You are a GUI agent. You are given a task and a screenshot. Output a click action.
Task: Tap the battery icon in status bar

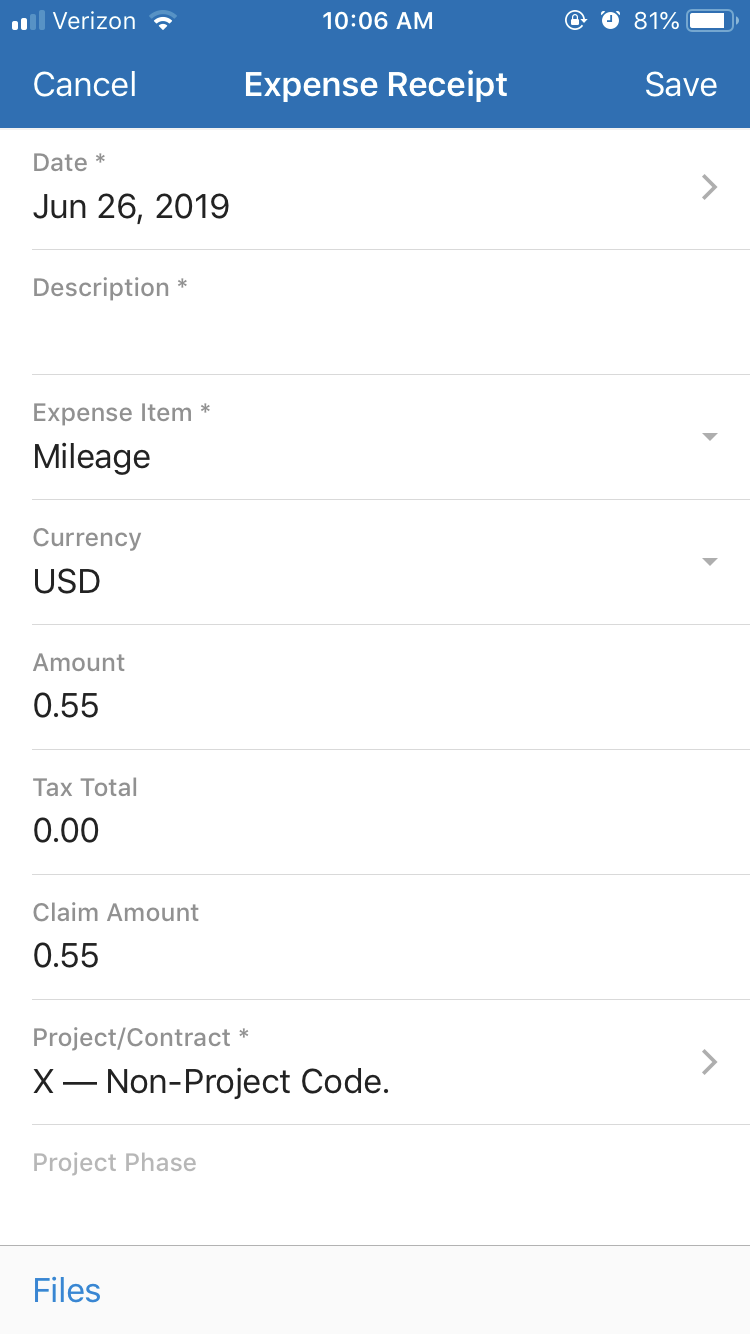coord(711,21)
